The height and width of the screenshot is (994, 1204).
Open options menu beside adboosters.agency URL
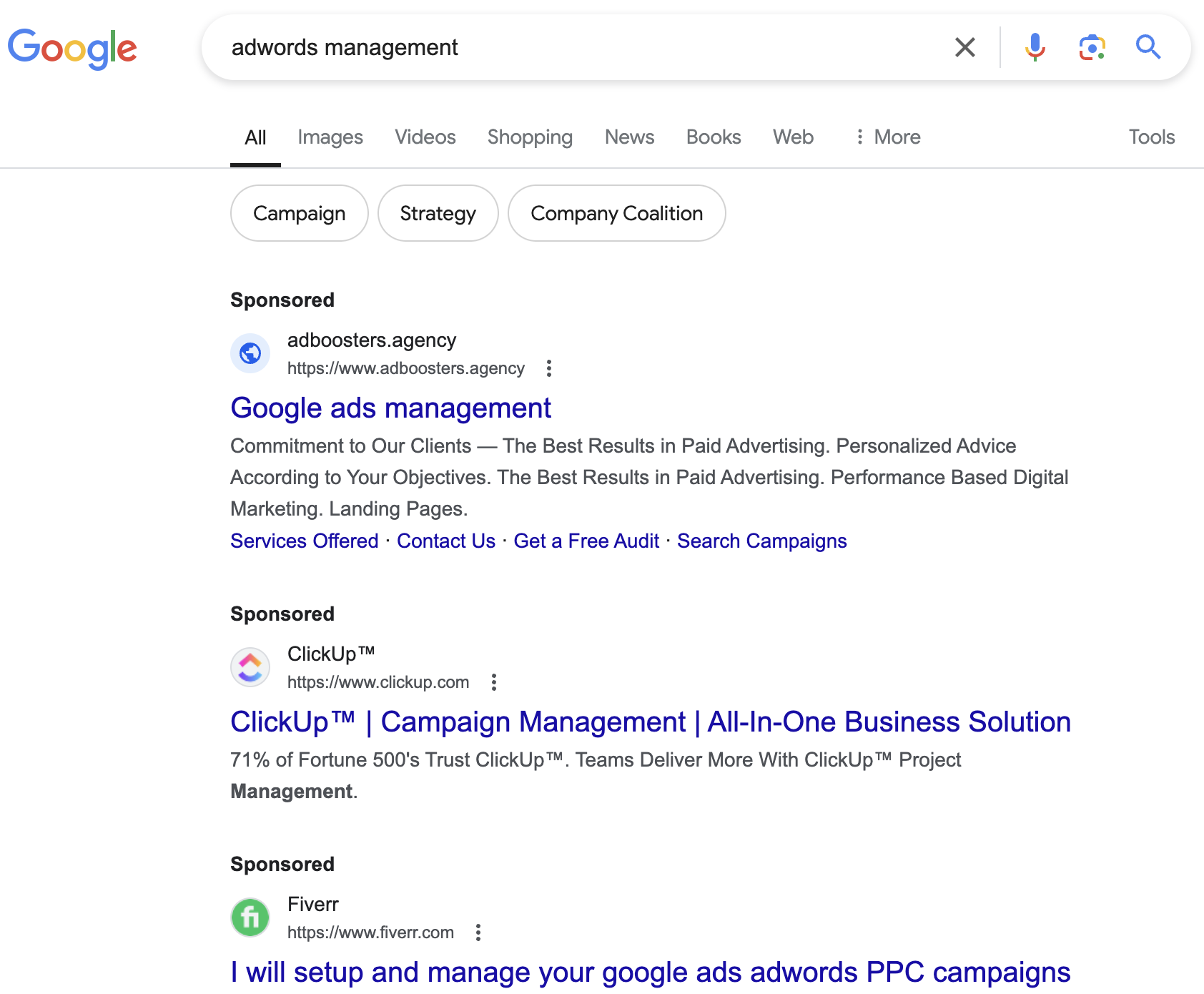point(549,368)
